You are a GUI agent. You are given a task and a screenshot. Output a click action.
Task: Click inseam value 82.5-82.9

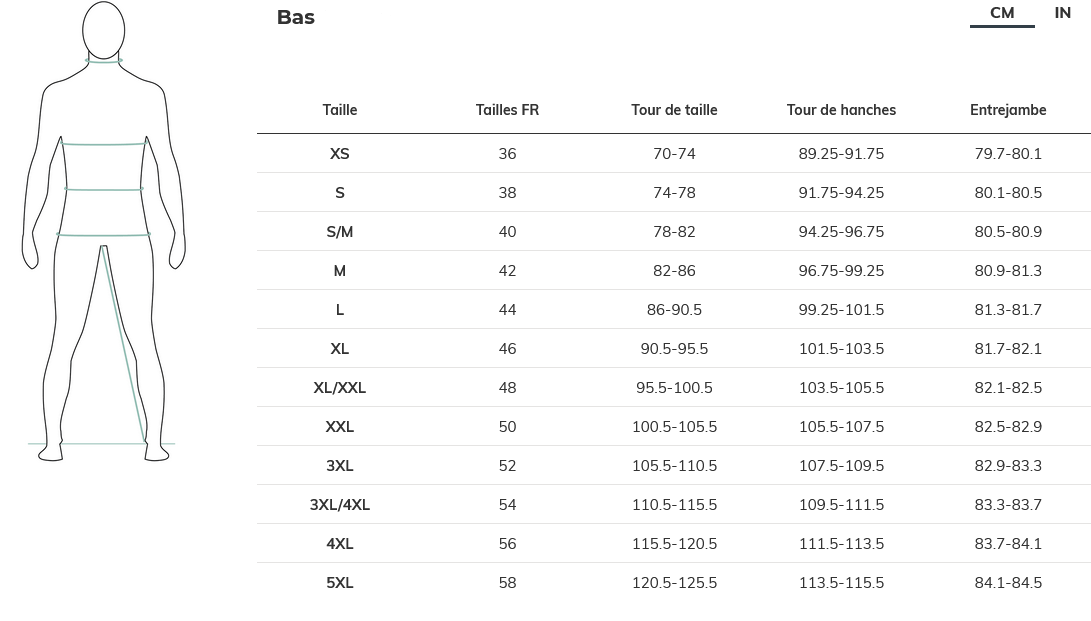click(x=1008, y=427)
